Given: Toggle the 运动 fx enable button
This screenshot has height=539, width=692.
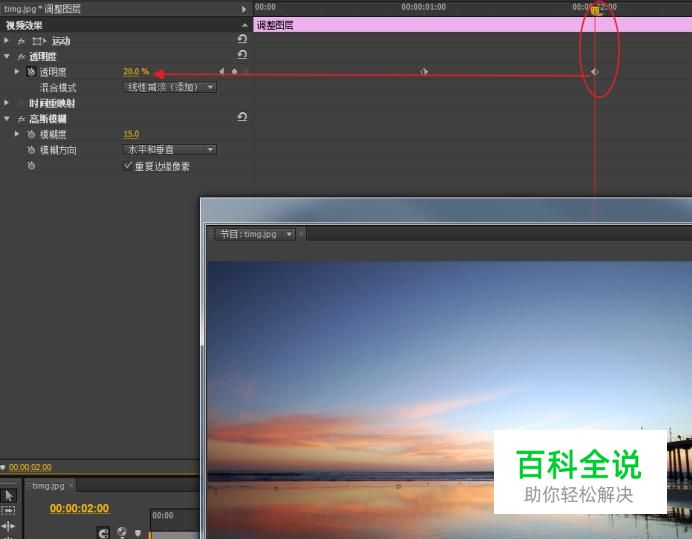Looking at the screenshot, I should [21, 41].
